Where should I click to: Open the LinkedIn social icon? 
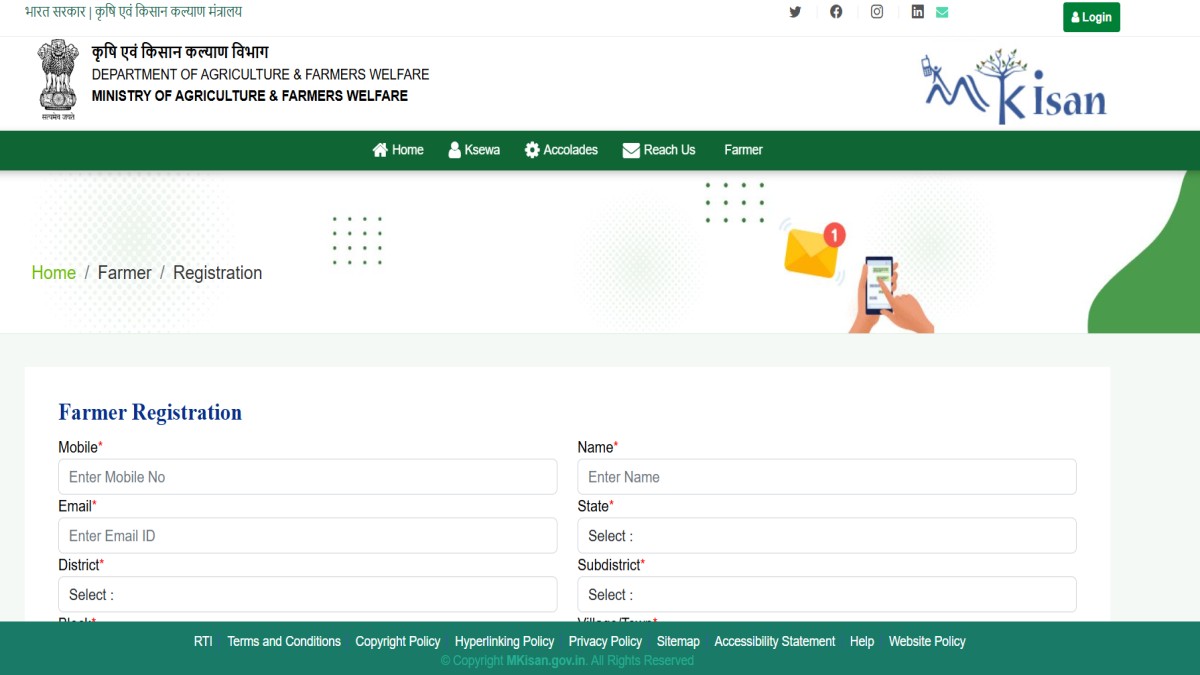coord(917,12)
